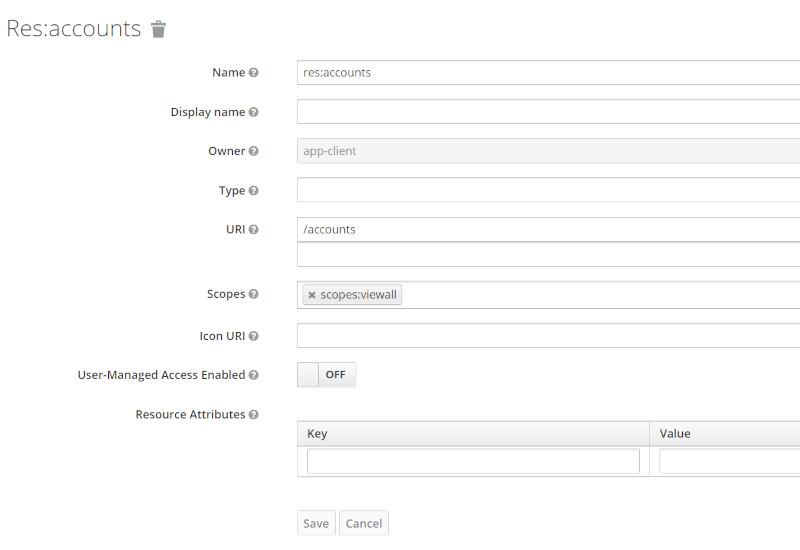Click the Type input field
Viewport: 800px width, 550px height.
coord(548,190)
